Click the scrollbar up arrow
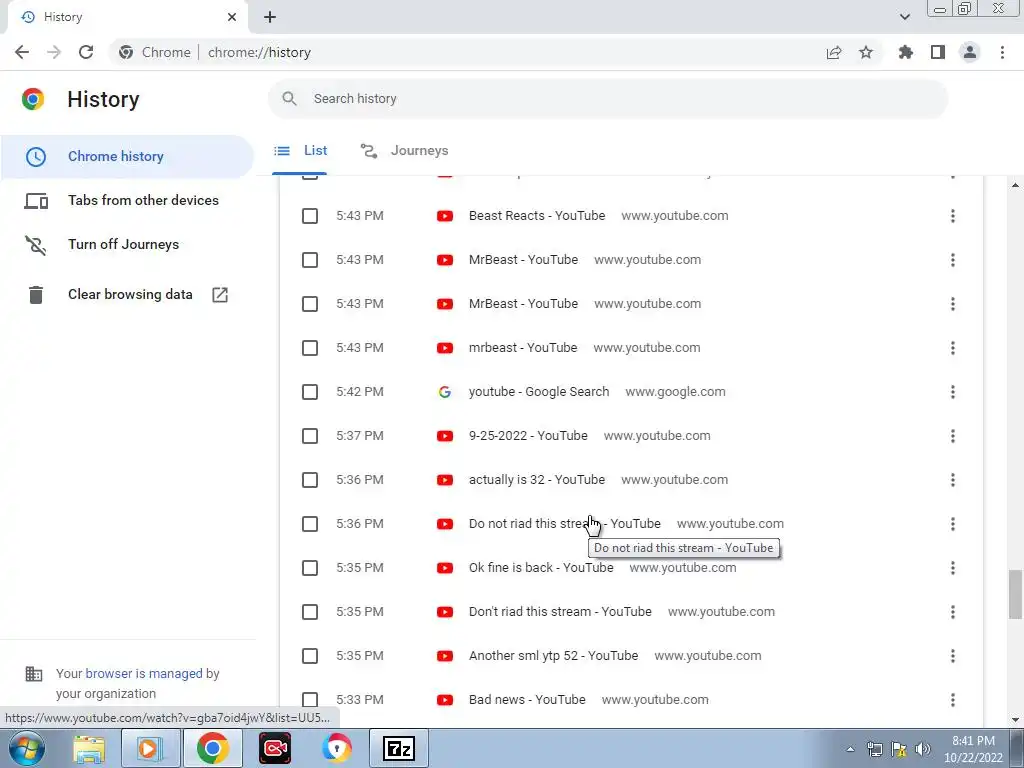The width and height of the screenshot is (1024, 768). 1015,185
